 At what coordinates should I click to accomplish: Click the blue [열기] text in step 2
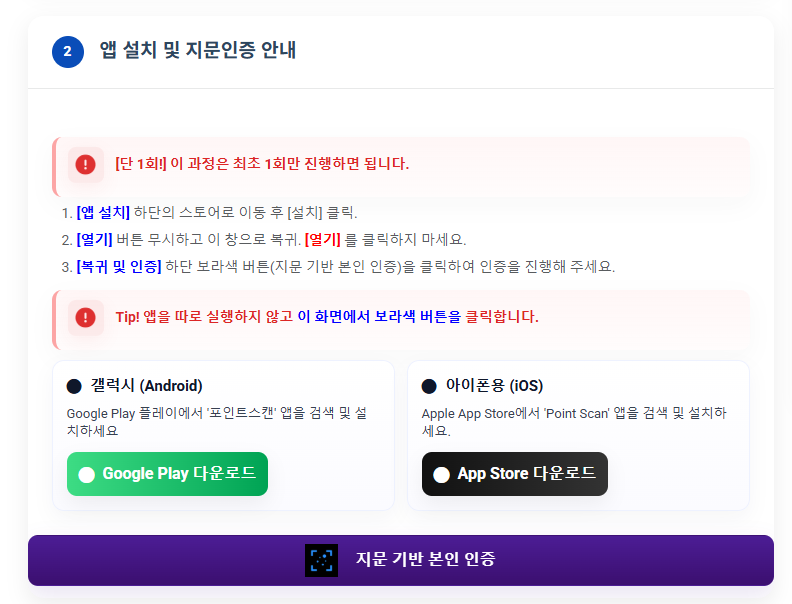(94, 239)
